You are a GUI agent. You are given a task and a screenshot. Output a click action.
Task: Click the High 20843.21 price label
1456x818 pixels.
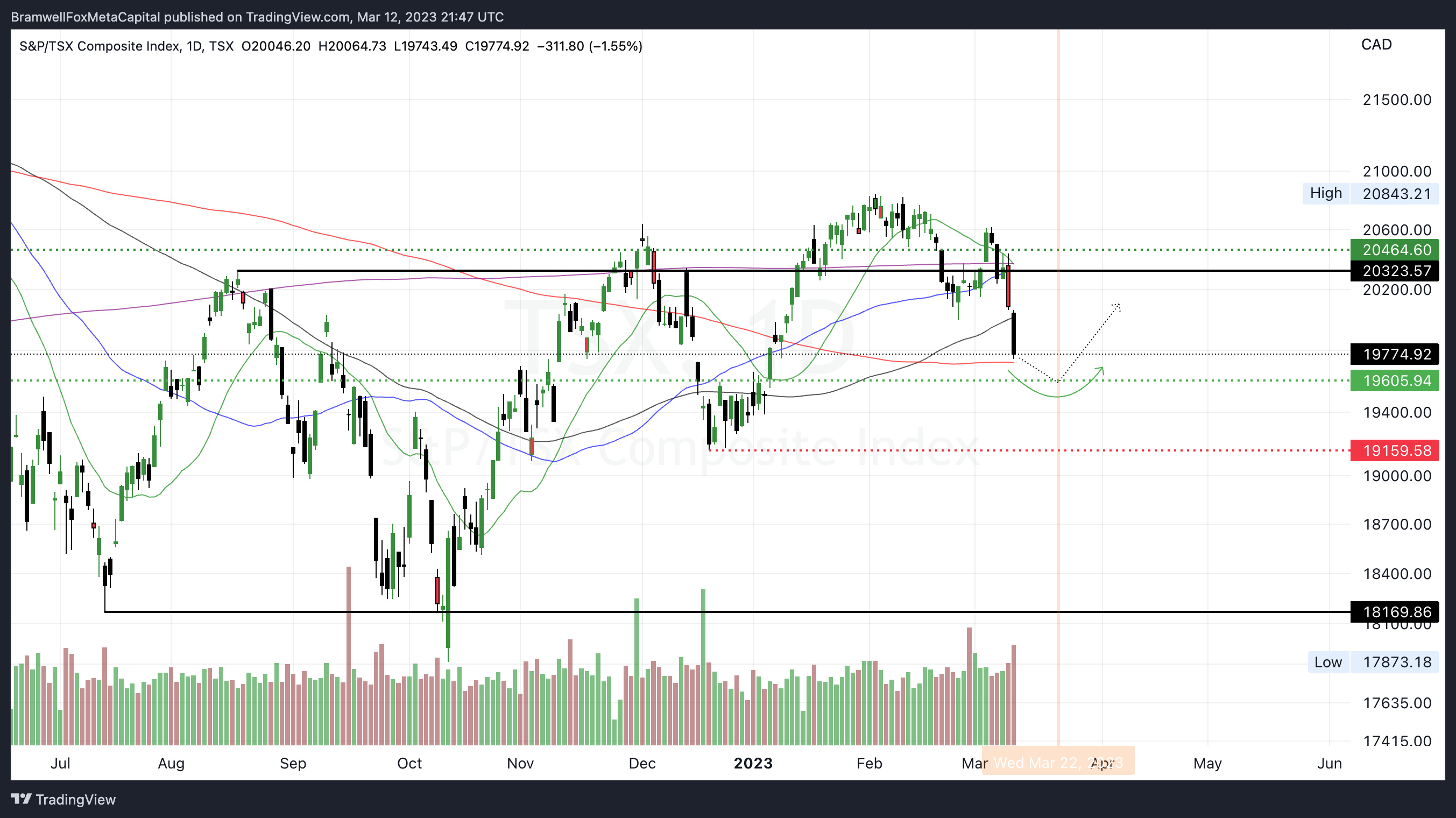[x=1370, y=193]
